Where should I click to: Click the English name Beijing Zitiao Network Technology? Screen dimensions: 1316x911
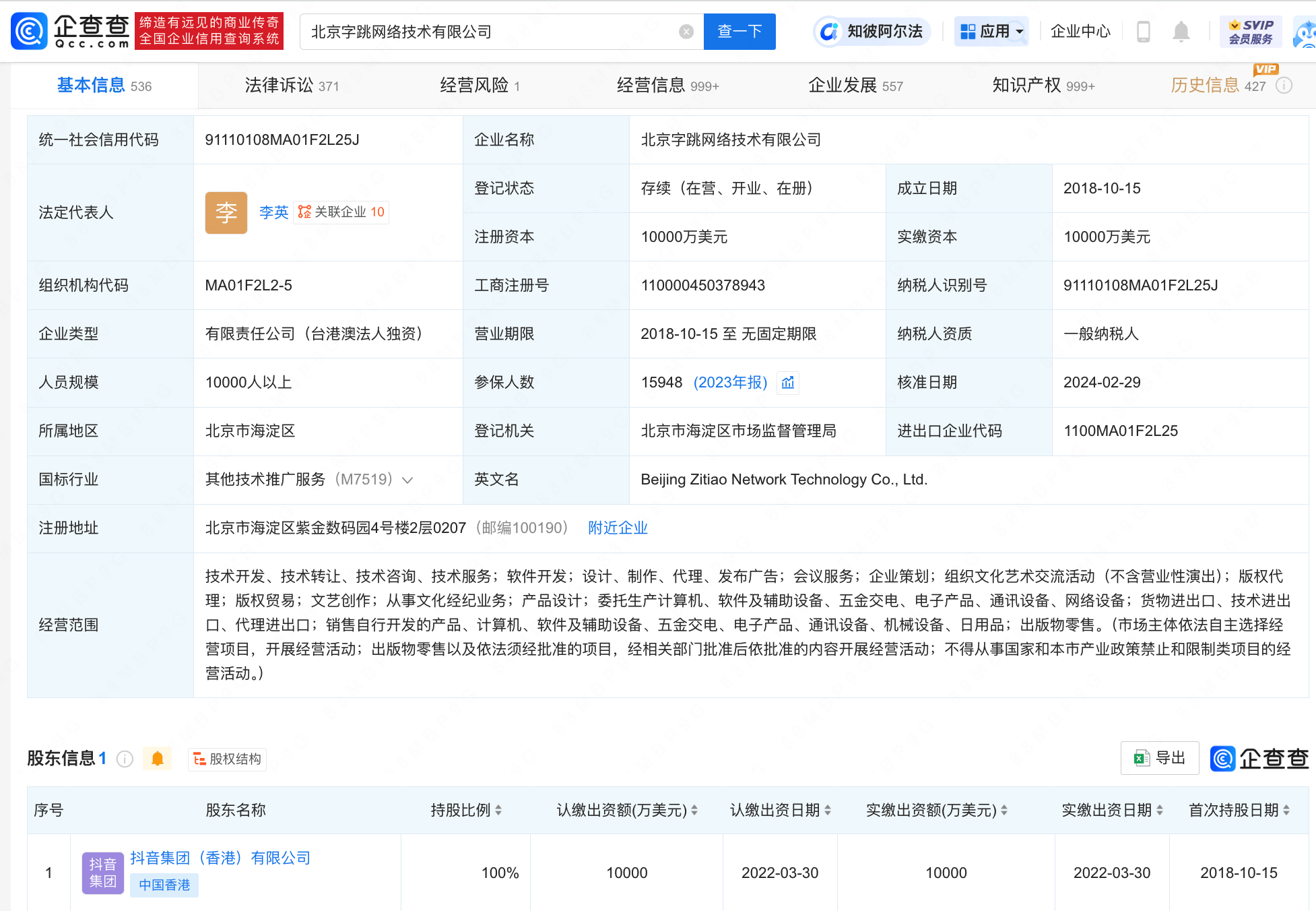(x=784, y=480)
